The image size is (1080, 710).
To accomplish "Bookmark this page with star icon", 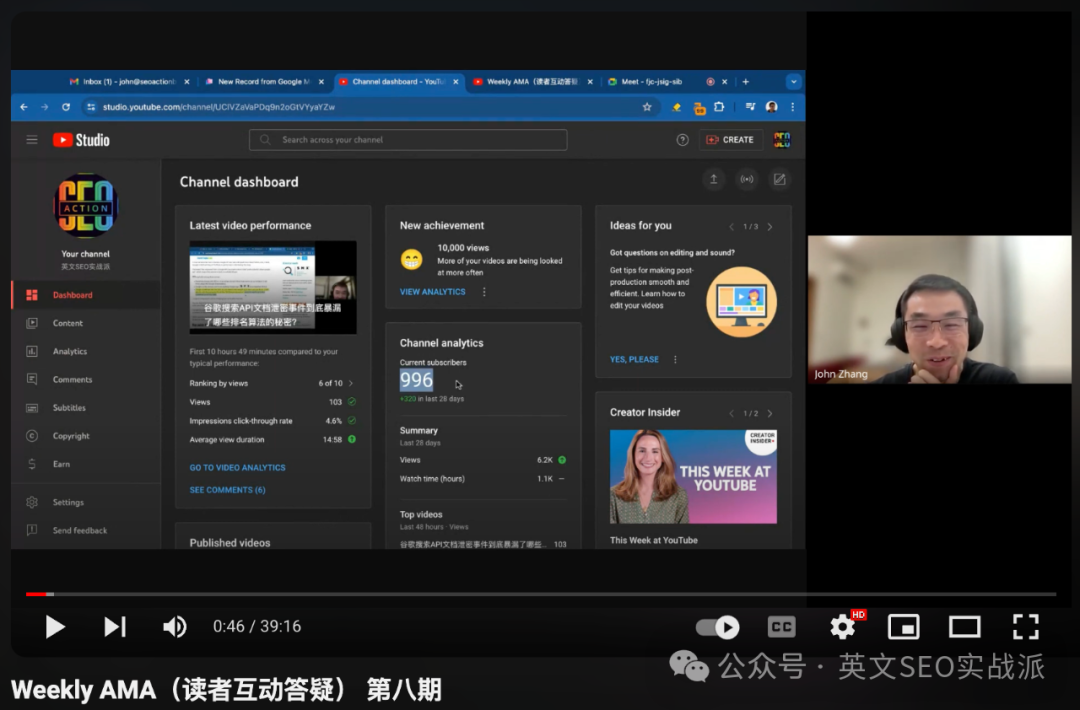I will point(647,107).
